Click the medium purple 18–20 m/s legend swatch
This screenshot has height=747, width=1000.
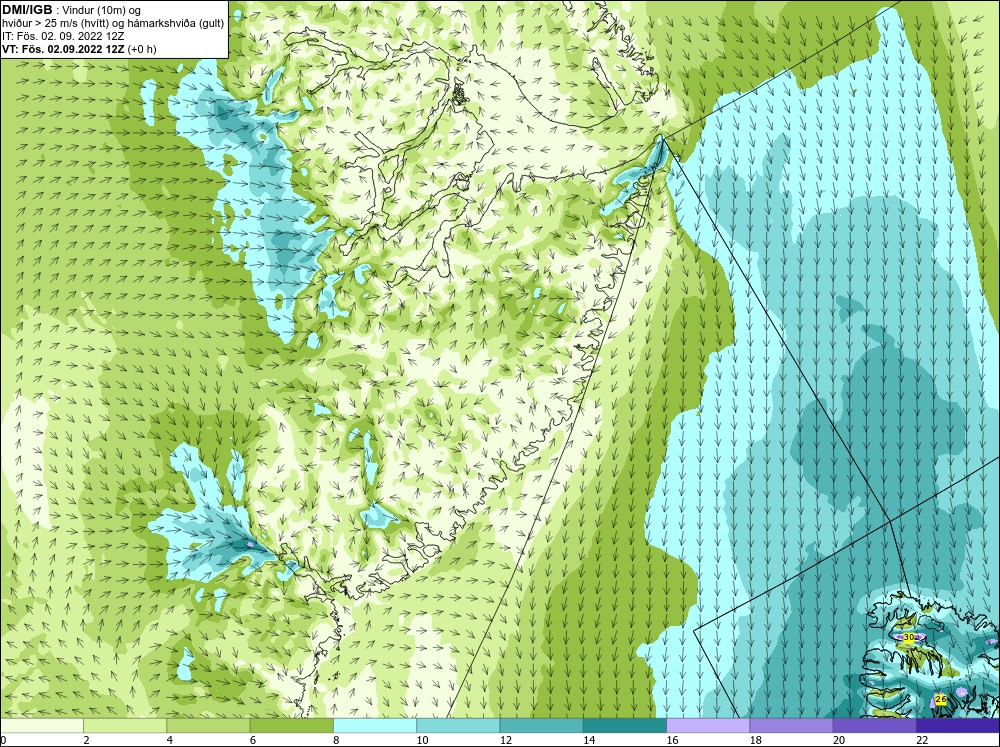[791, 725]
